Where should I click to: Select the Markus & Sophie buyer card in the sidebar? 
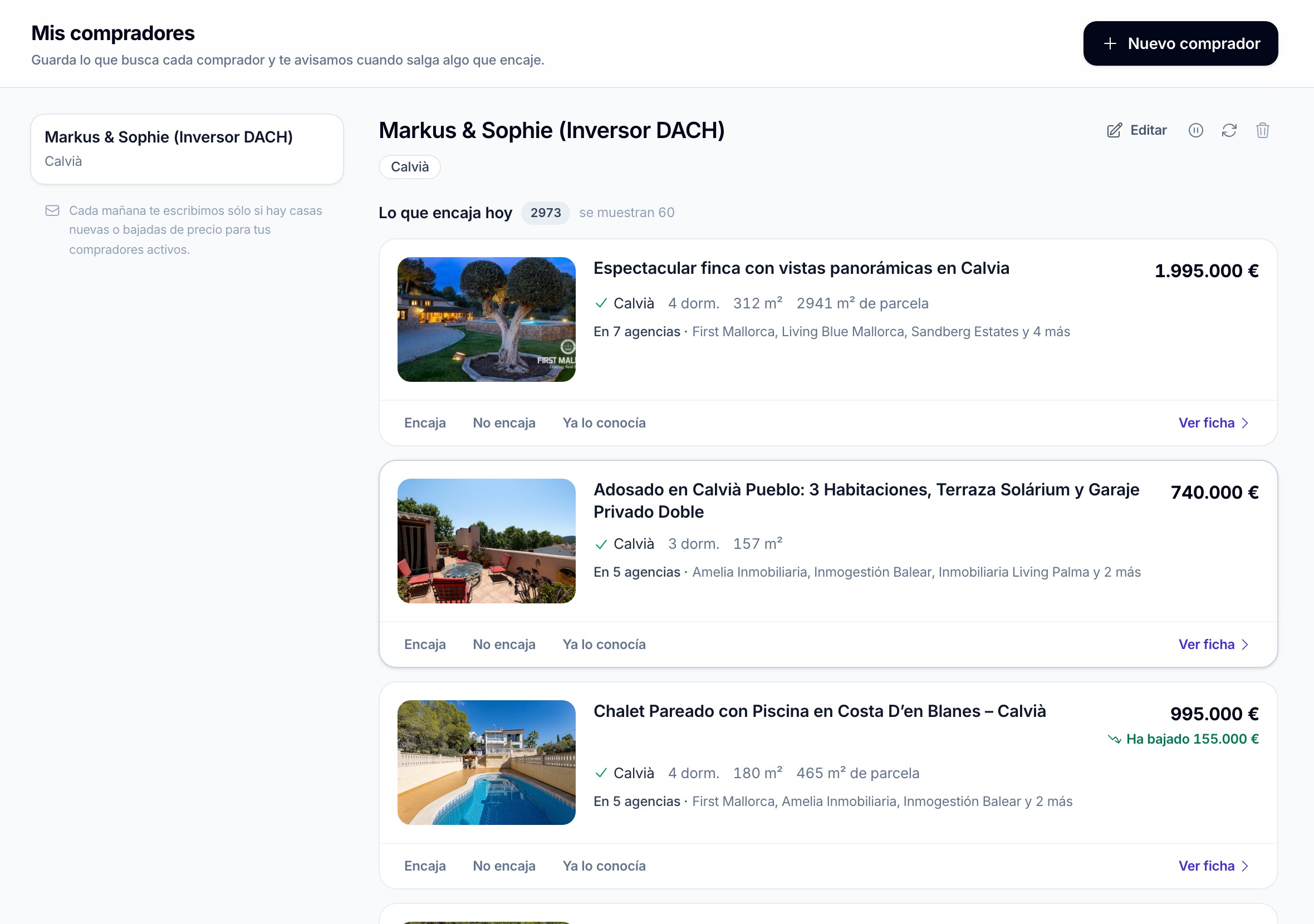tap(187, 149)
